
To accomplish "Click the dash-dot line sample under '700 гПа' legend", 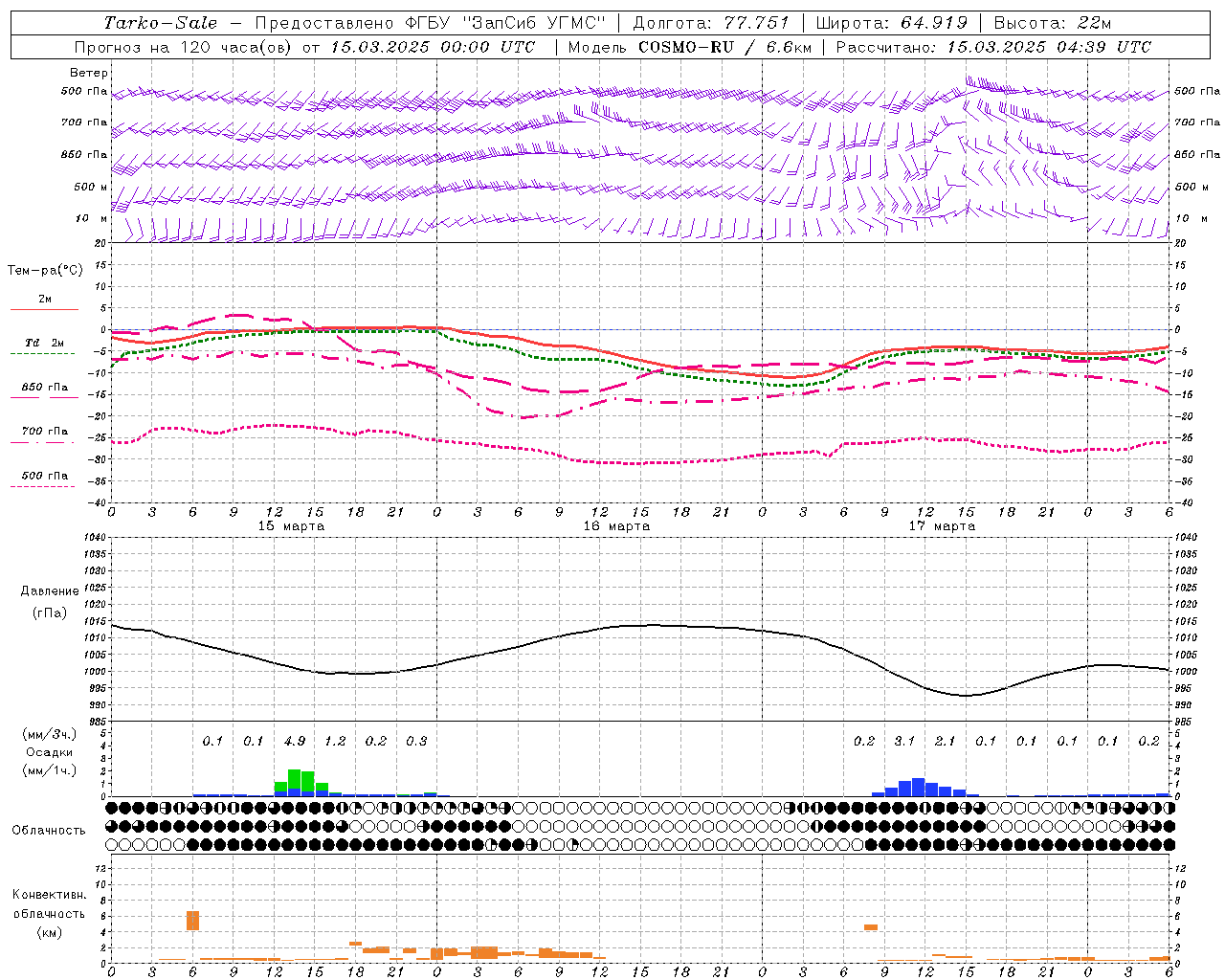I will click(x=42, y=441).
